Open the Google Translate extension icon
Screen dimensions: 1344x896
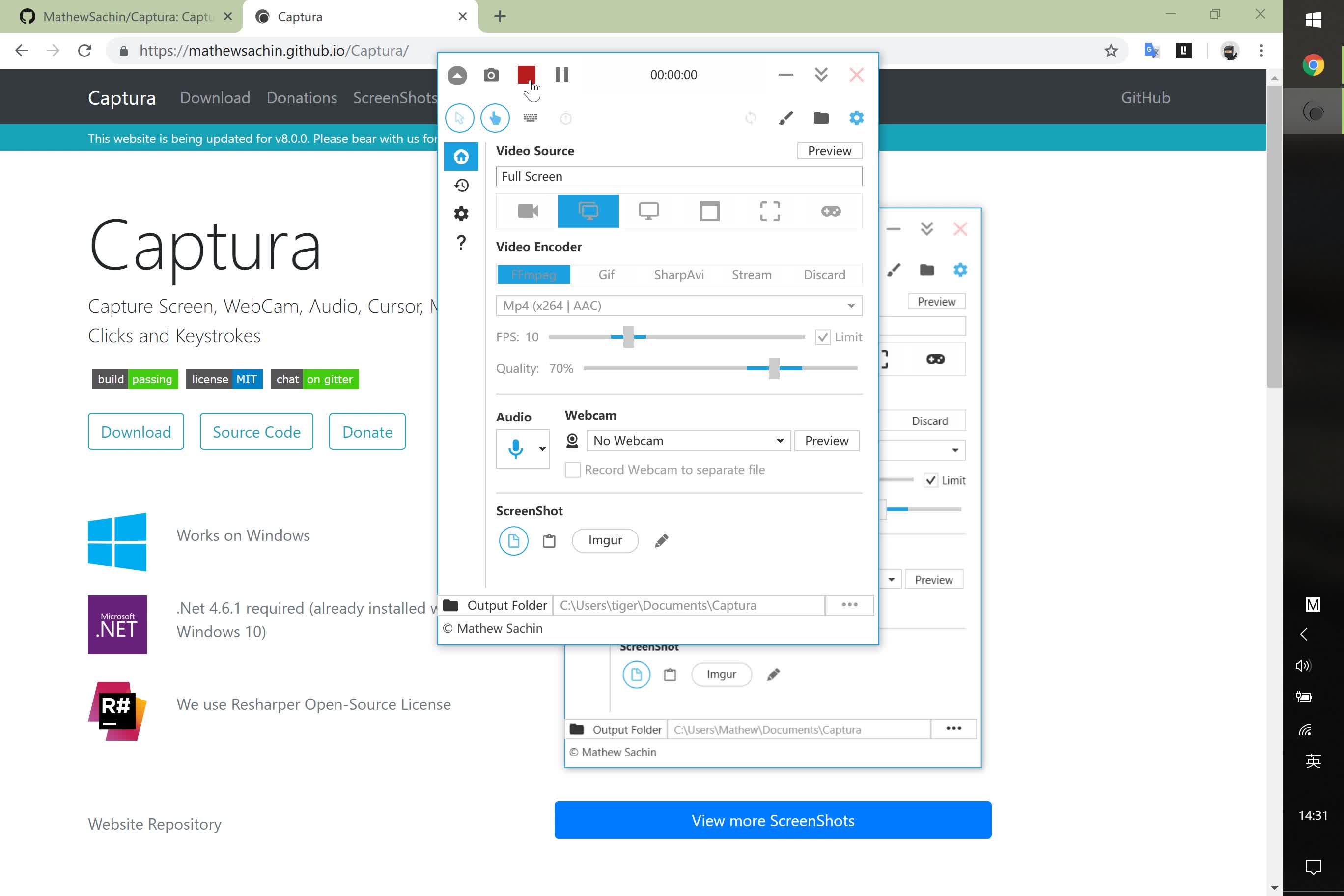(1151, 51)
